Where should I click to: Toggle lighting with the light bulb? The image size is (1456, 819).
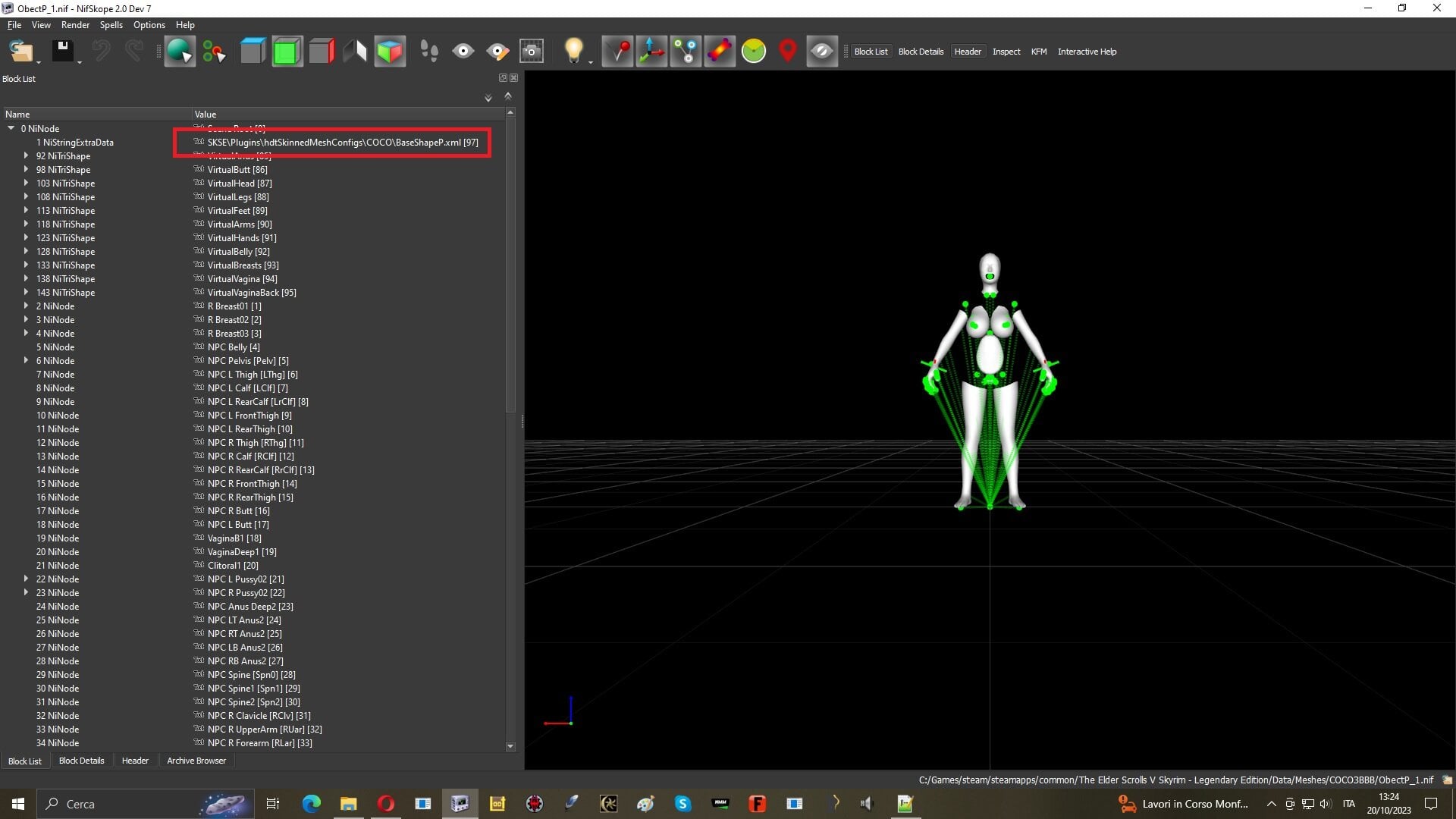[x=574, y=52]
